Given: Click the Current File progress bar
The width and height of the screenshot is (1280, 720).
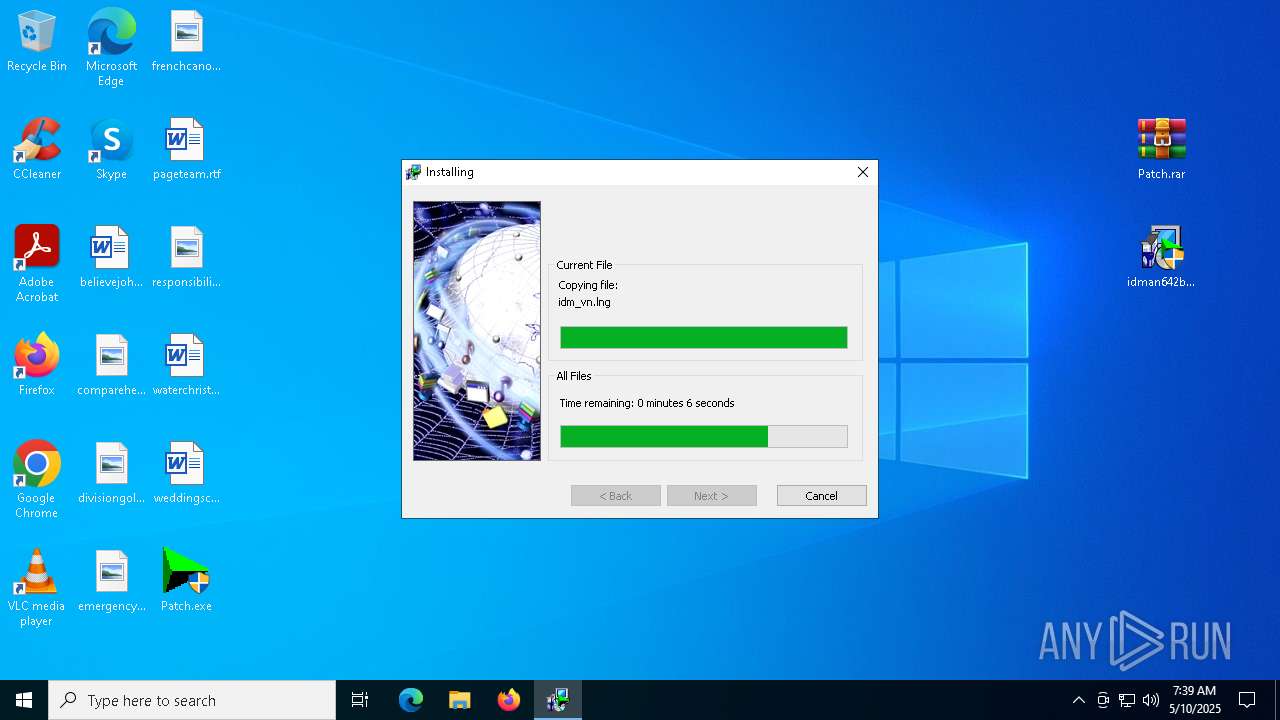Looking at the screenshot, I should (704, 337).
